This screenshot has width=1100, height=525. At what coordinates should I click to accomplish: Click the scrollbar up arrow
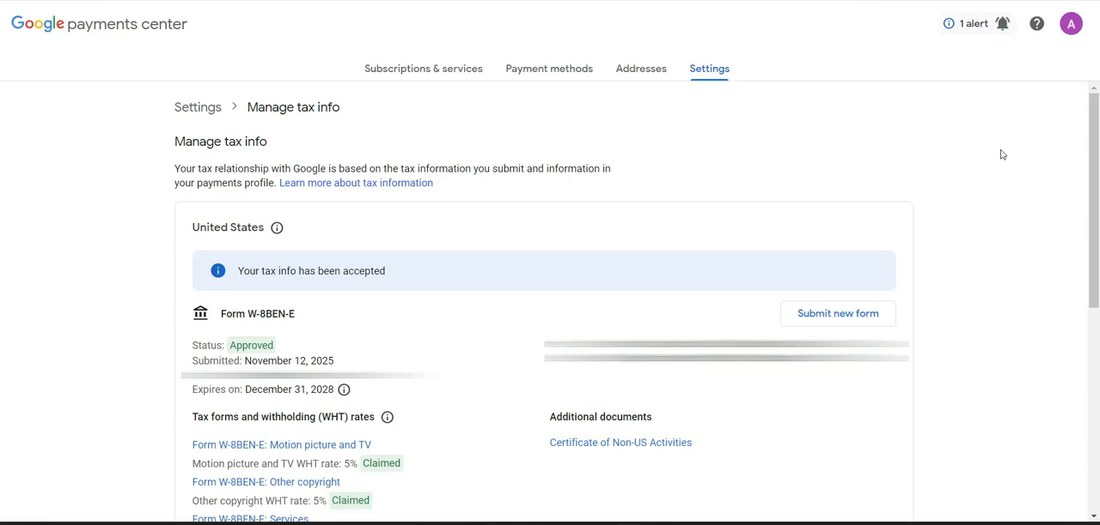tap(1094, 88)
